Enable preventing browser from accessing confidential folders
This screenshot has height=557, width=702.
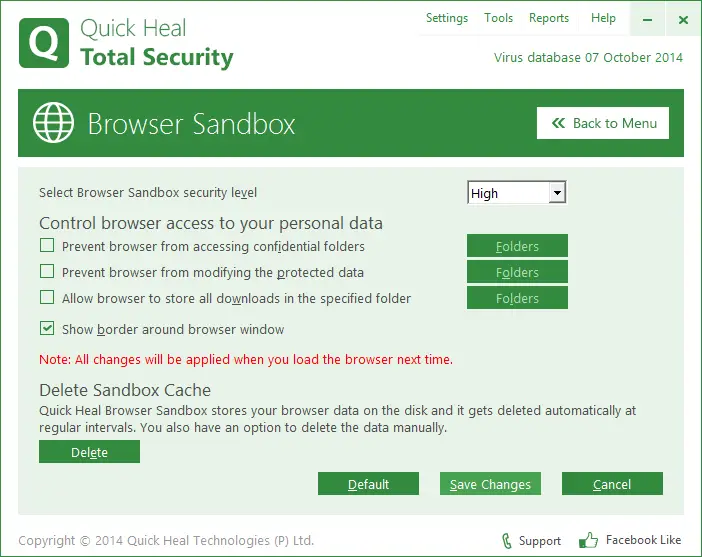(47, 246)
